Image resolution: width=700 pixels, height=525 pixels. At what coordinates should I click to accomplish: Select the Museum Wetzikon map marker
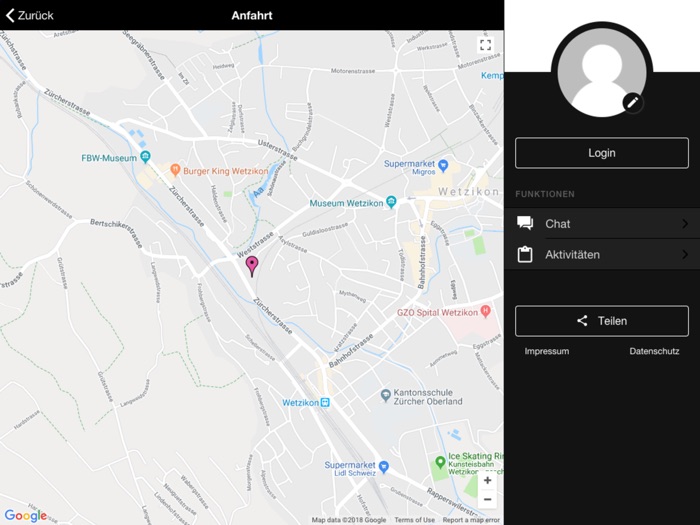pyautogui.click(x=391, y=202)
